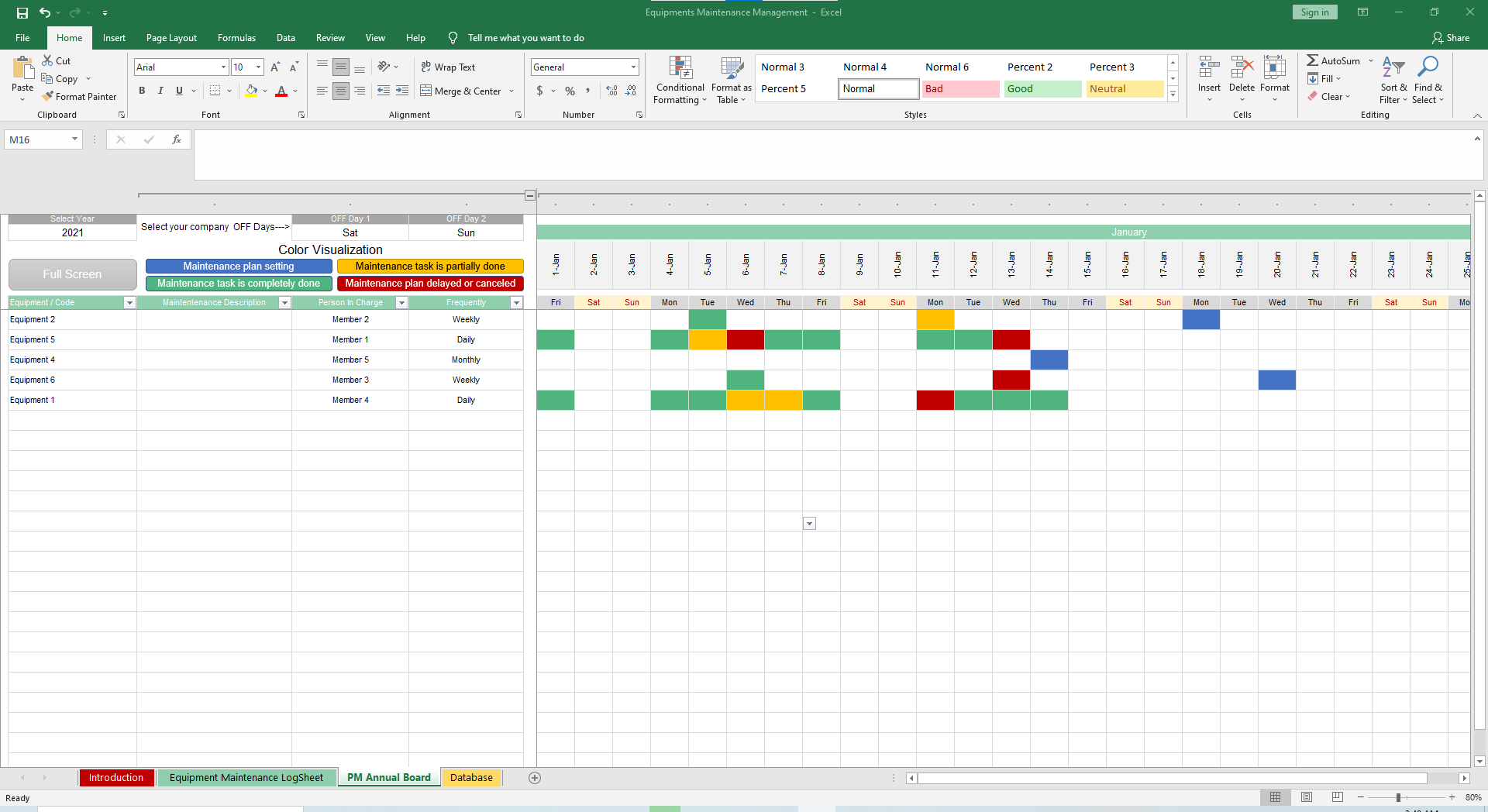The width and height of the screenshot is (1488, 812).
Task: Open the File menu
Action: coord(22,38)
